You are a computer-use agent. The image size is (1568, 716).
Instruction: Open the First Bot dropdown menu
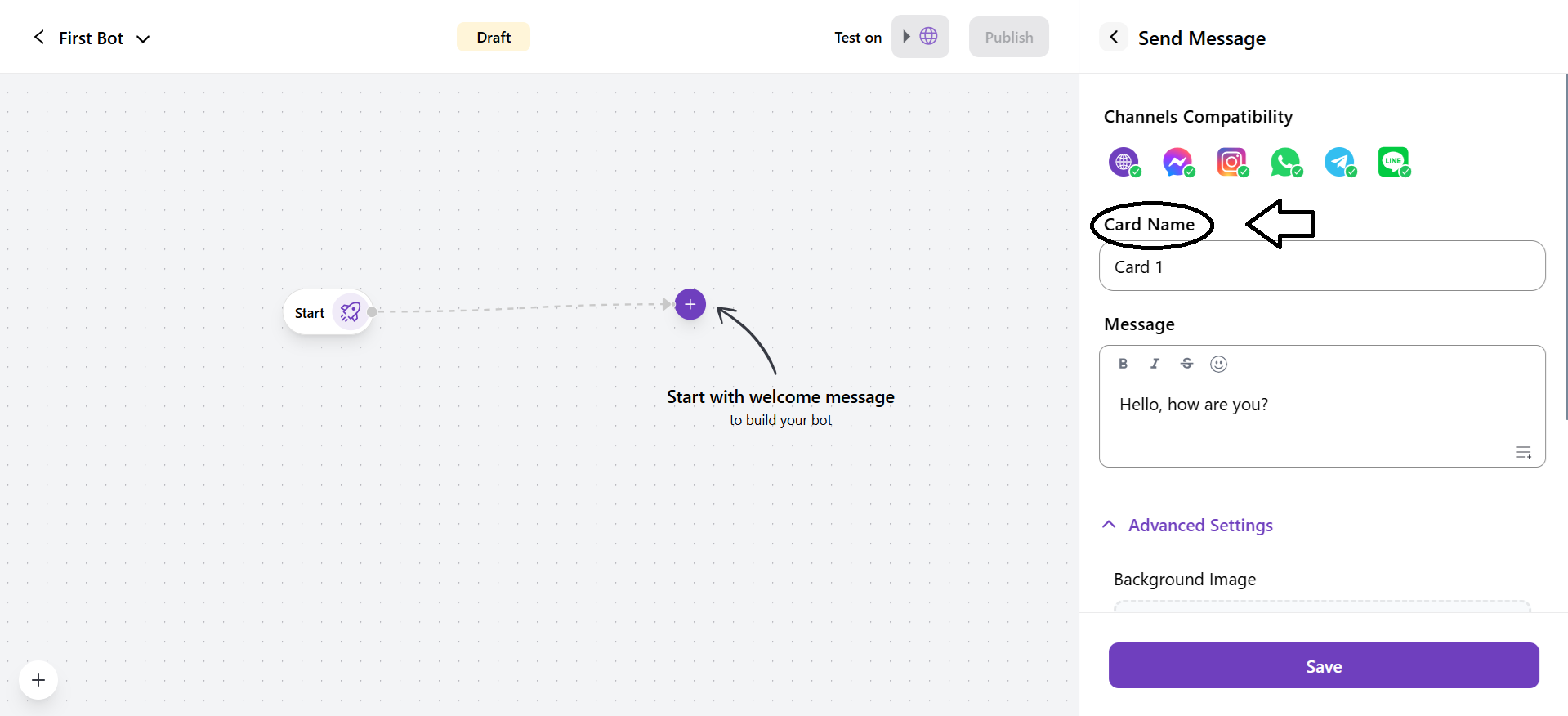143,38
